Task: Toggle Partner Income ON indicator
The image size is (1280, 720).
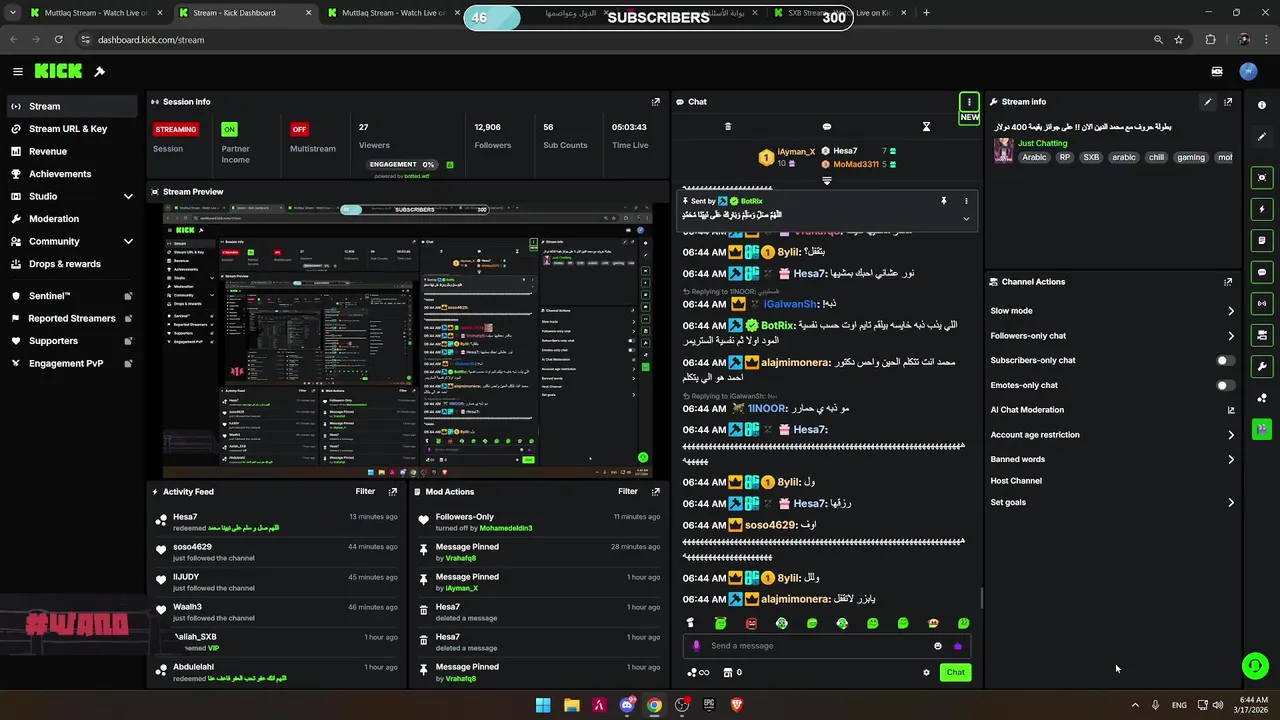Action: click(x=230, y=129)
